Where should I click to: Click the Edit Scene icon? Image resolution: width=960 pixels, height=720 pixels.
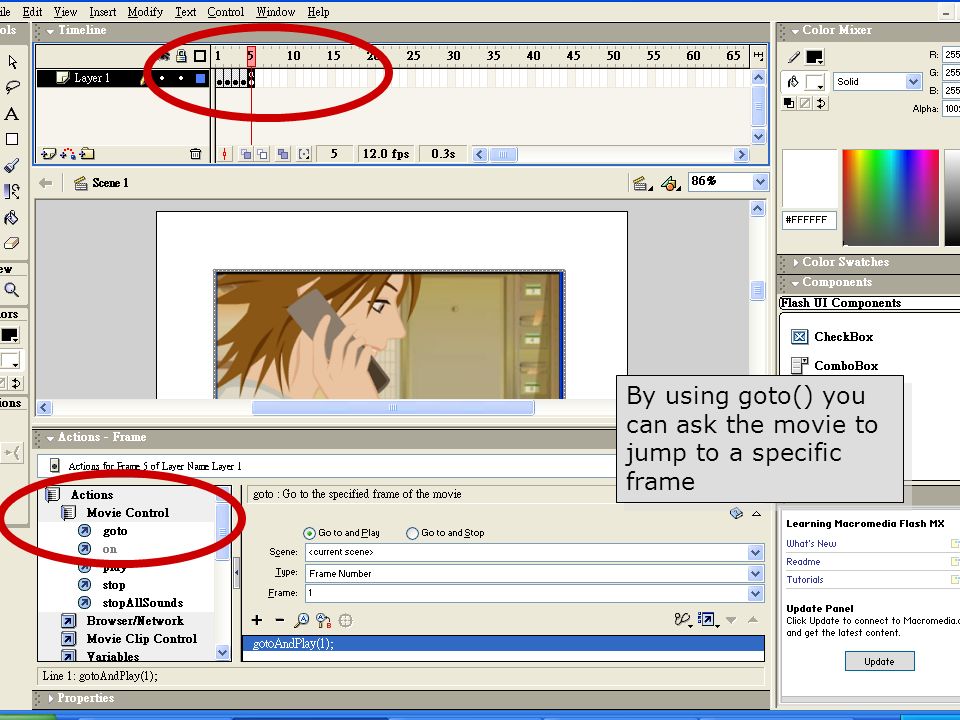click(640, 183)
